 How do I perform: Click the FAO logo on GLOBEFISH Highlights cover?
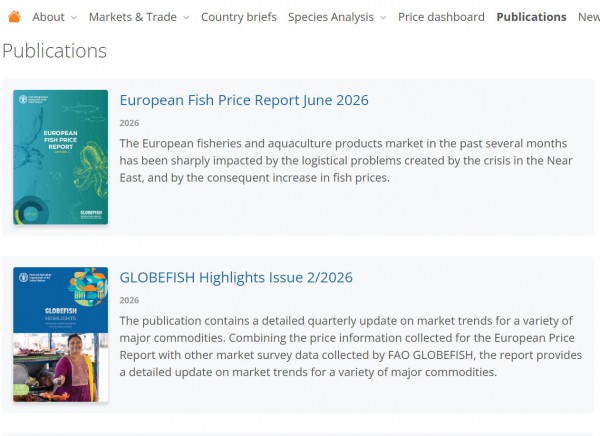[x=23, y=277]
